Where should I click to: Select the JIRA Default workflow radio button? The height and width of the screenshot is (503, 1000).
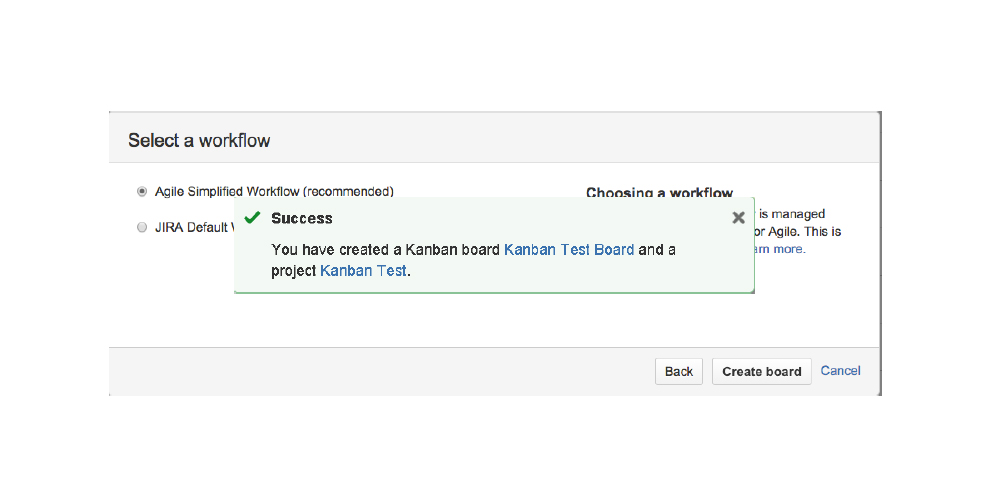click(x=142, y=227)
